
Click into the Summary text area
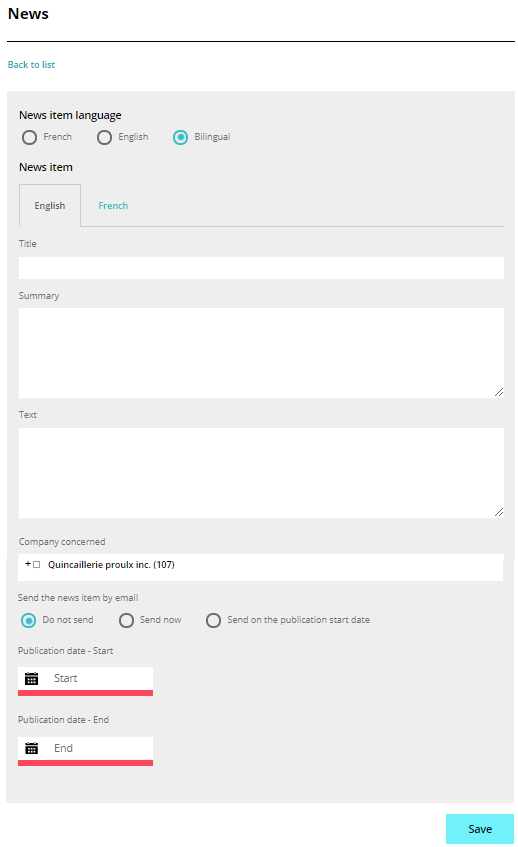(x=261, y=353)
